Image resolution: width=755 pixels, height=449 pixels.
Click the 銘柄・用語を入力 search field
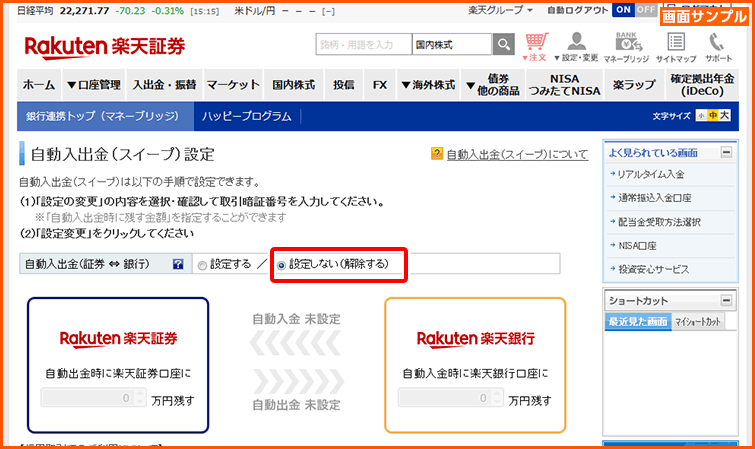[x=364, y=44]
